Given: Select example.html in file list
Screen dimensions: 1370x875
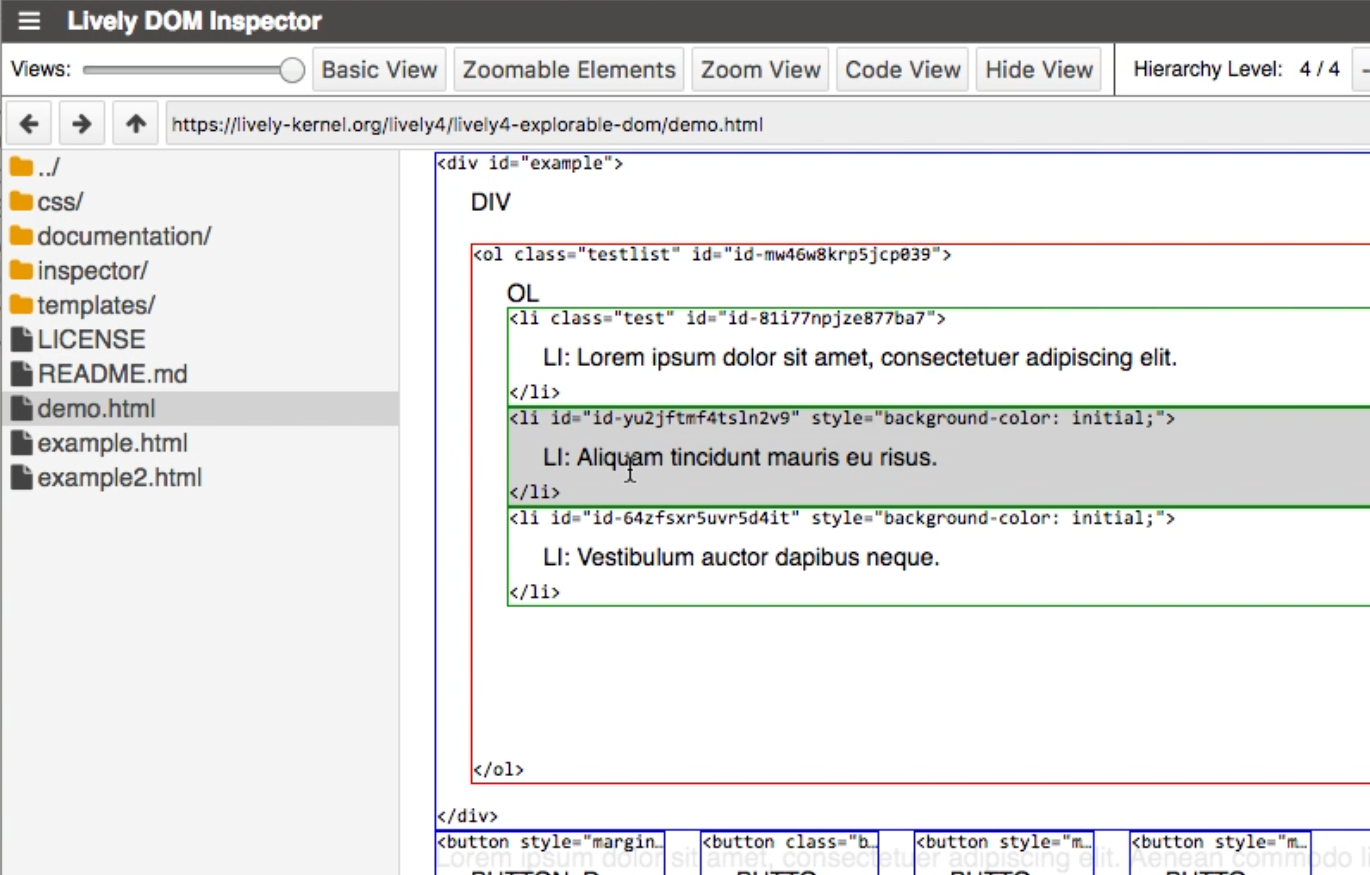Looking at the screenshot, I should [x=111, y=443].
